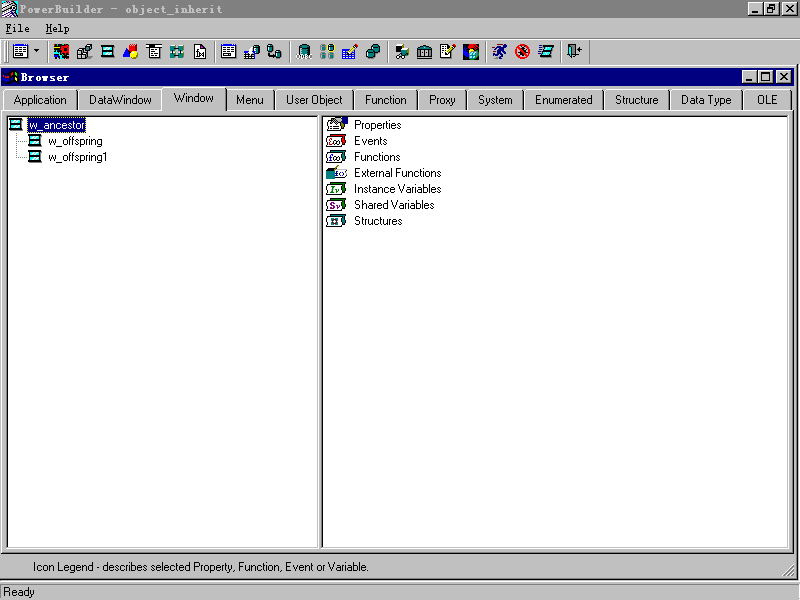
Task: Click the exit door toolbar icon
Action: coord(573,51)
